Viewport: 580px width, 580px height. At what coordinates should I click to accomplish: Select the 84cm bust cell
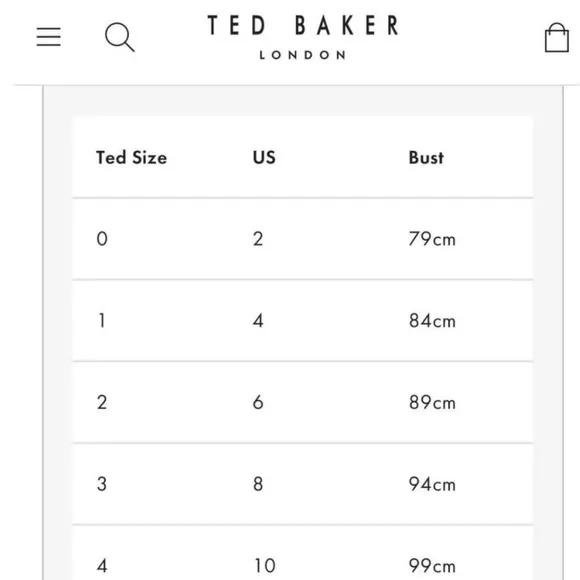[x=432, y=321]
